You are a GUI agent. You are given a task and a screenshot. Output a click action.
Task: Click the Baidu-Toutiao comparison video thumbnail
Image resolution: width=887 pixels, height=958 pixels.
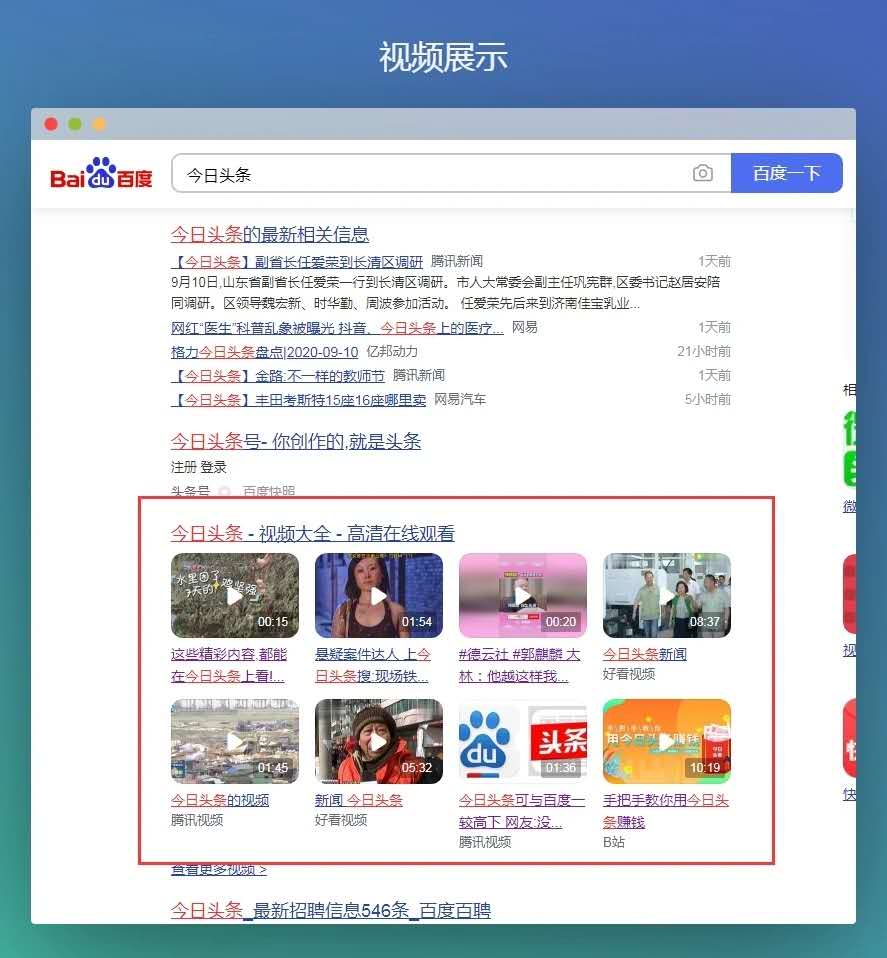(522, 740)
